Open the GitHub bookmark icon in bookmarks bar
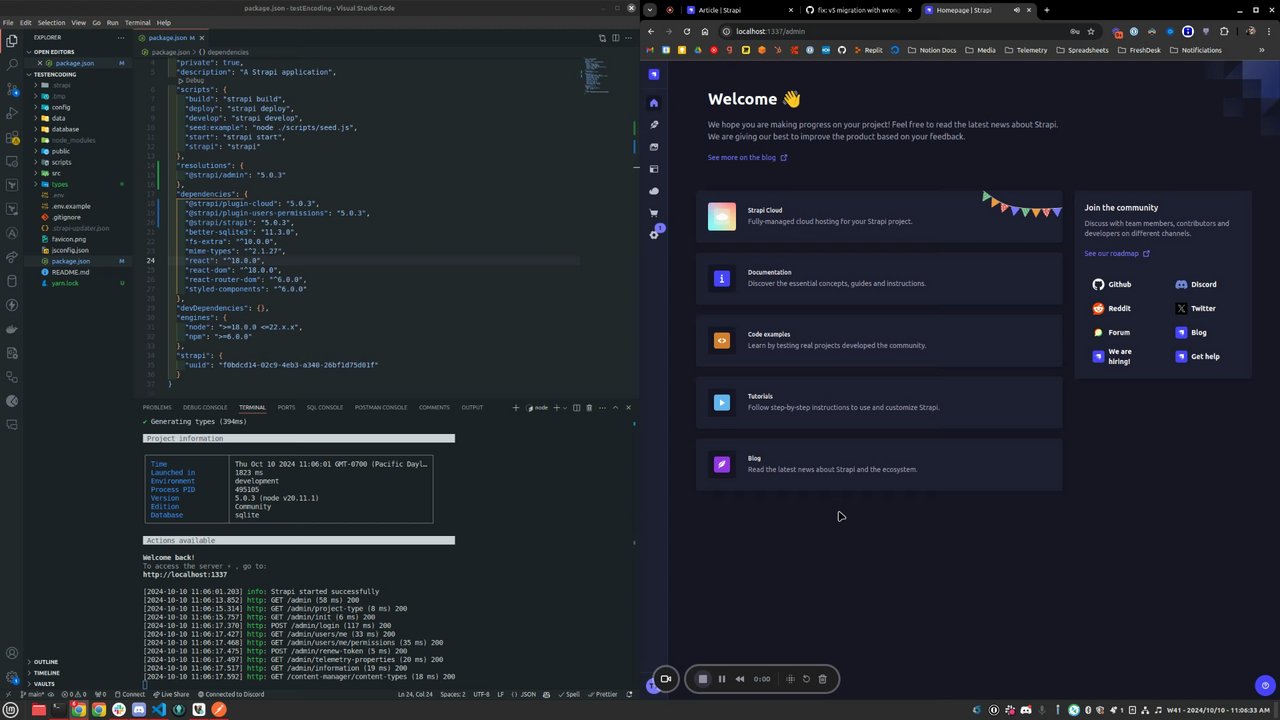The height and width of the screenshot is (720, 1280). click(x=842, y=50)
